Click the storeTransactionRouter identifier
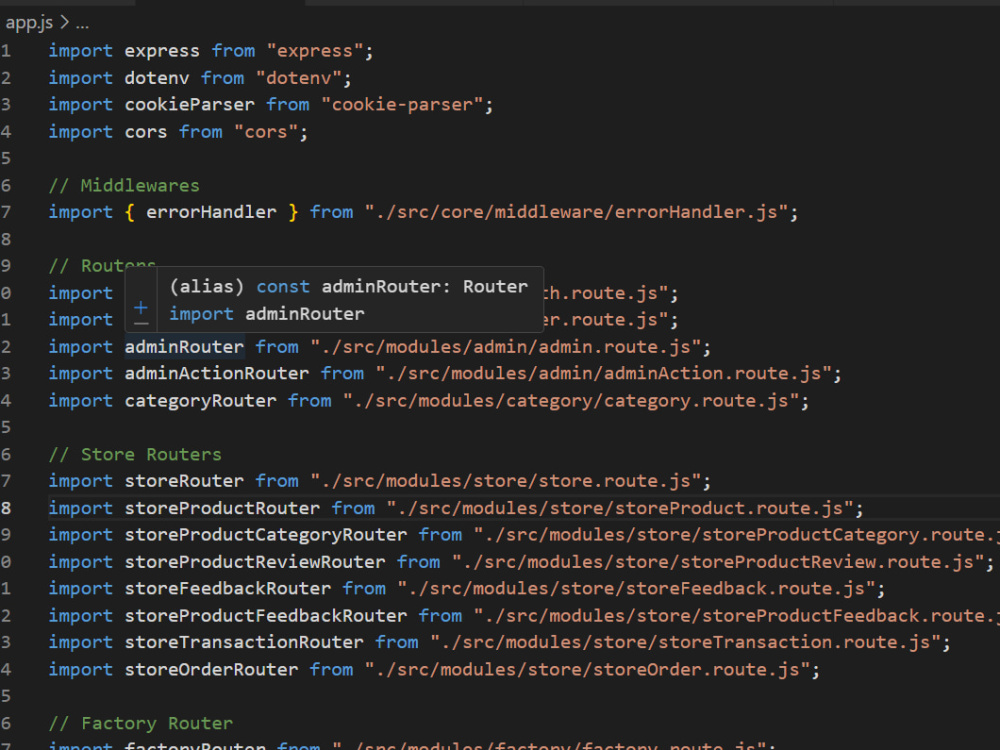Image resolution: width=1000 pixels, height=750 pixels. [x=244, y=643]
